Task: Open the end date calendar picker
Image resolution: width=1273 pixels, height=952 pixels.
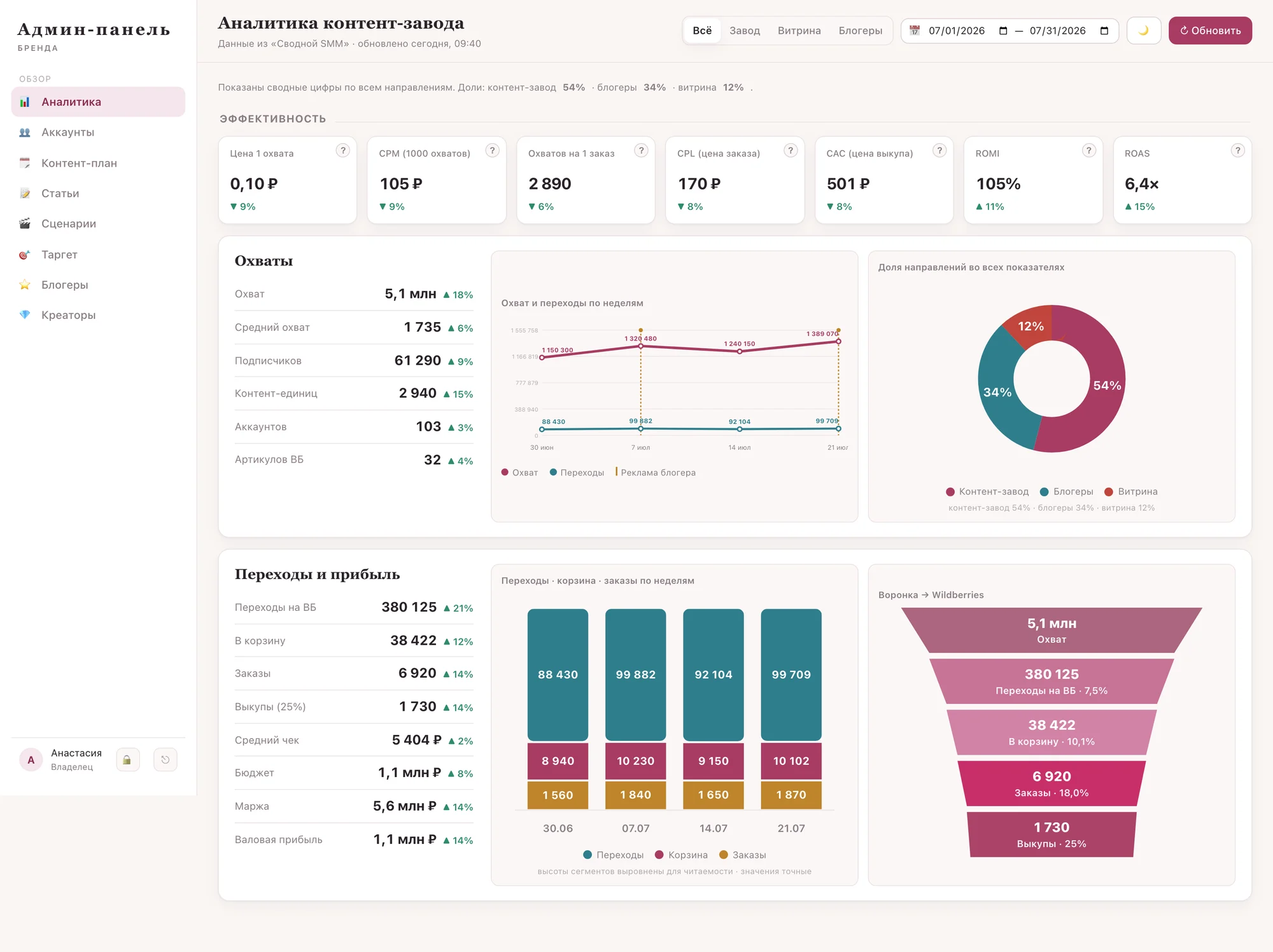Action: coord(1104,31)
